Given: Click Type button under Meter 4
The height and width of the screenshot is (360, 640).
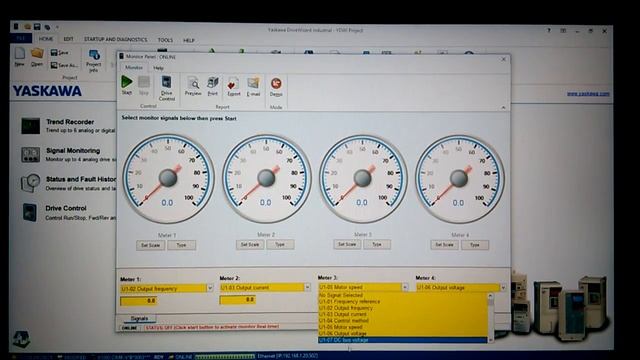Looking at the screenshot, I should click(475, 245).
